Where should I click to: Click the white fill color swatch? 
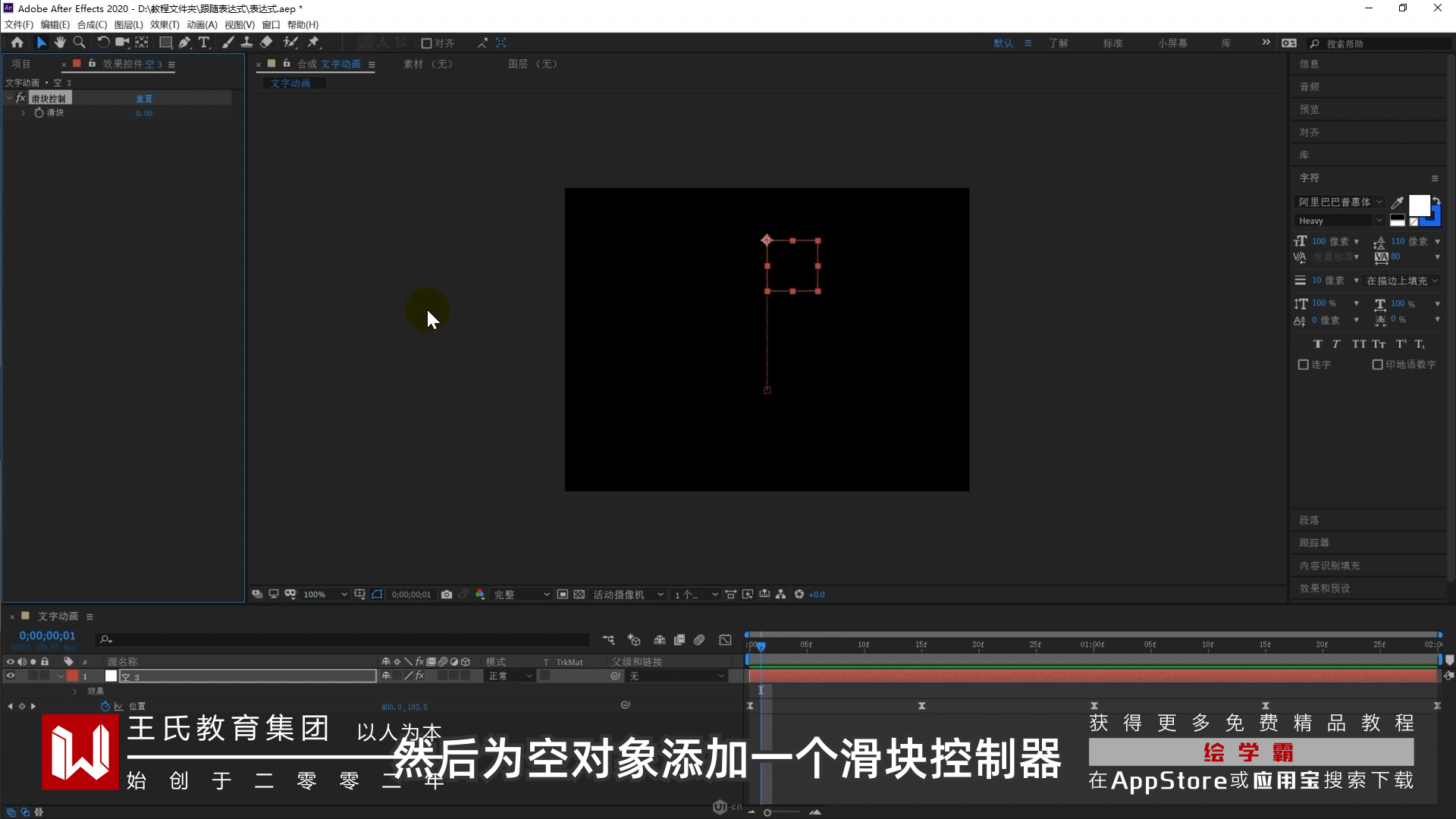click(1418, 206)
